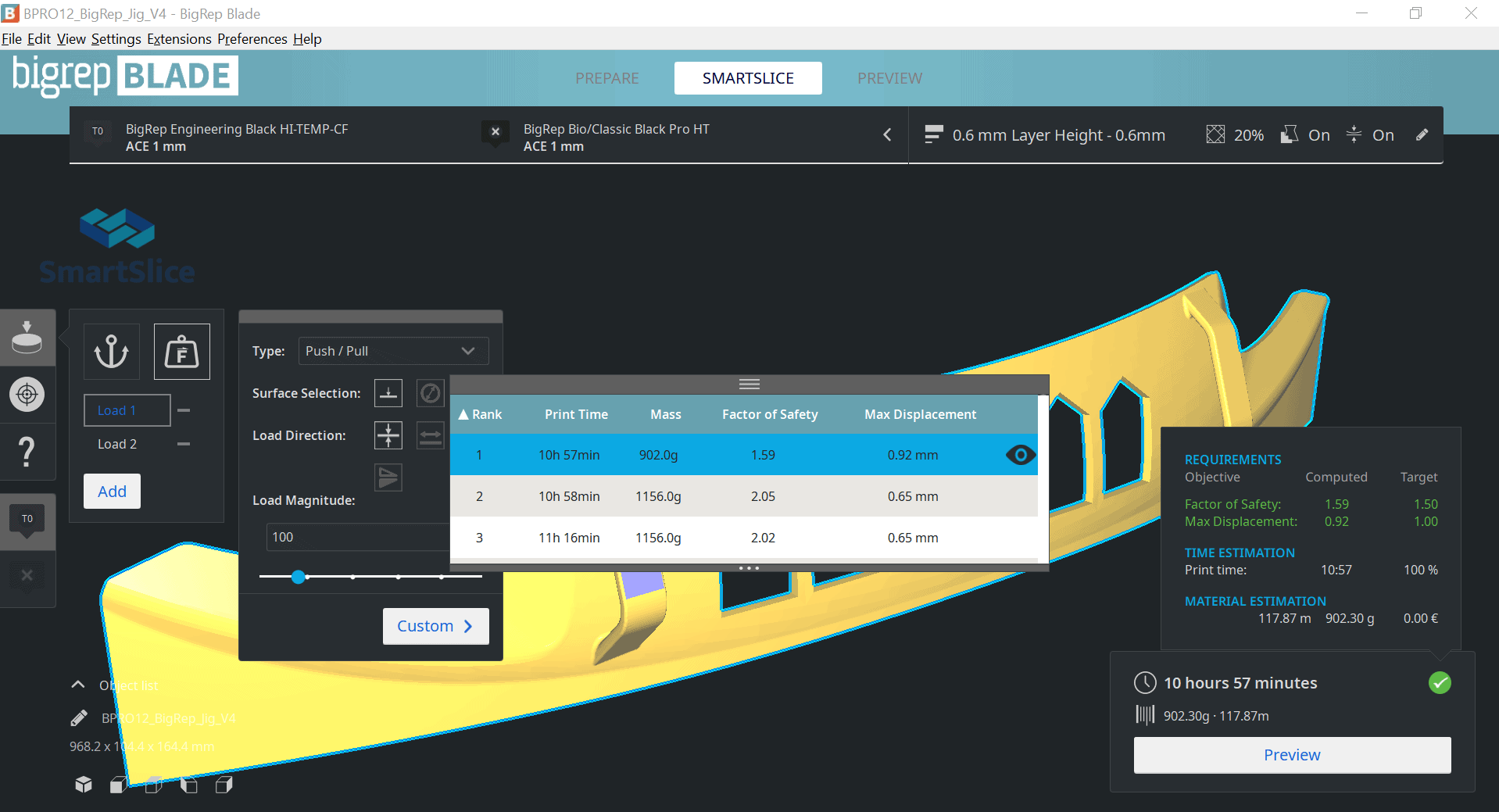The height and width of the screenshot is (812, 1499).
Task: Select the force load icon
Action: (x=181, y=352)
